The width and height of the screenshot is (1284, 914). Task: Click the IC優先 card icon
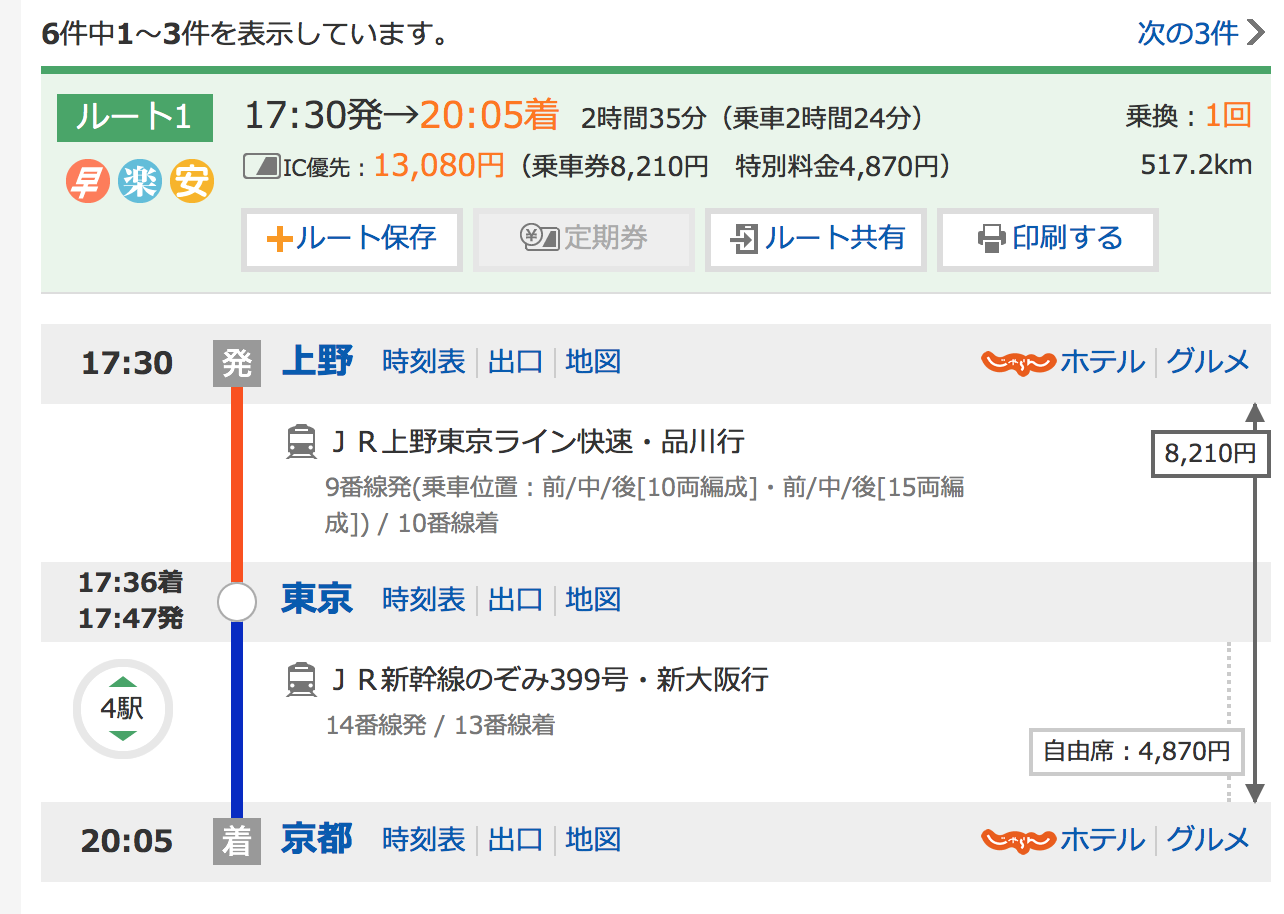click(x=261, y=167)
